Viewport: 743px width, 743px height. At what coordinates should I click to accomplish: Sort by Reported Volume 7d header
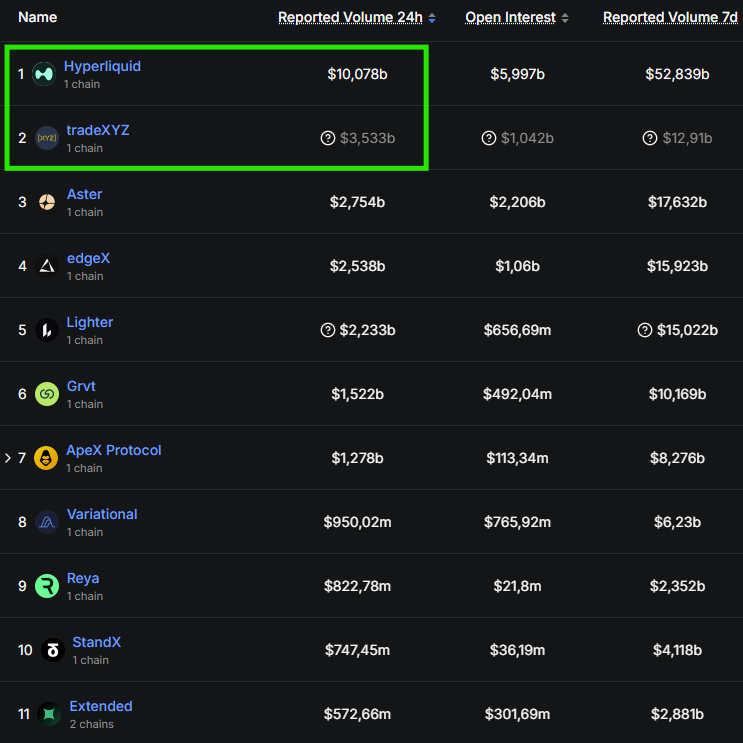670,18
